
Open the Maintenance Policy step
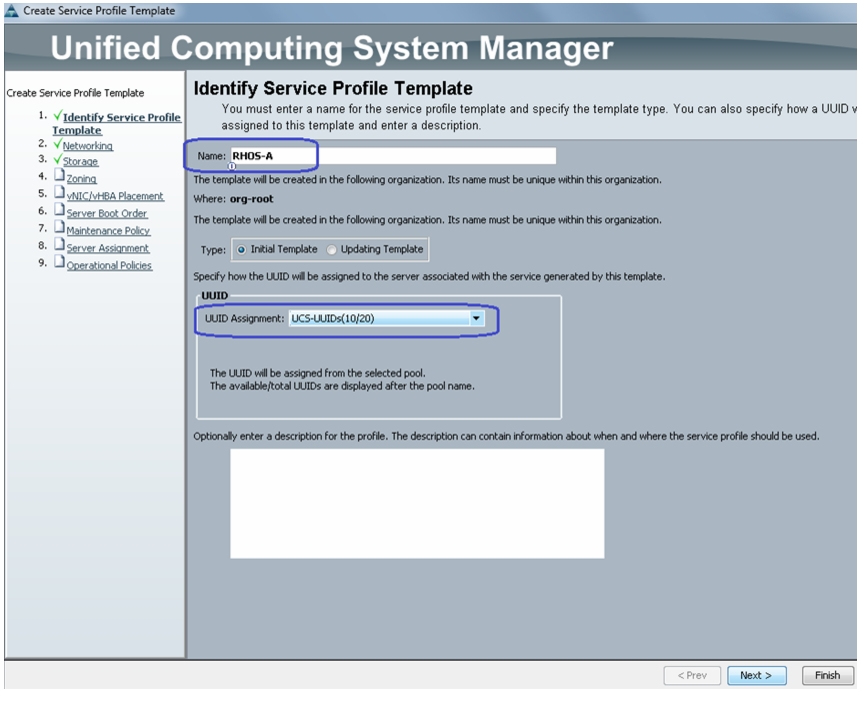pos(108,231)
